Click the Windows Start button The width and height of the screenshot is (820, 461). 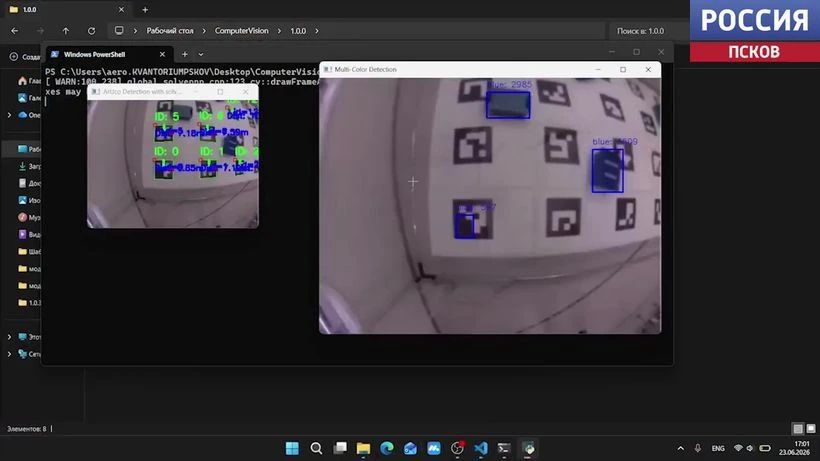click(x=292, y=448)
